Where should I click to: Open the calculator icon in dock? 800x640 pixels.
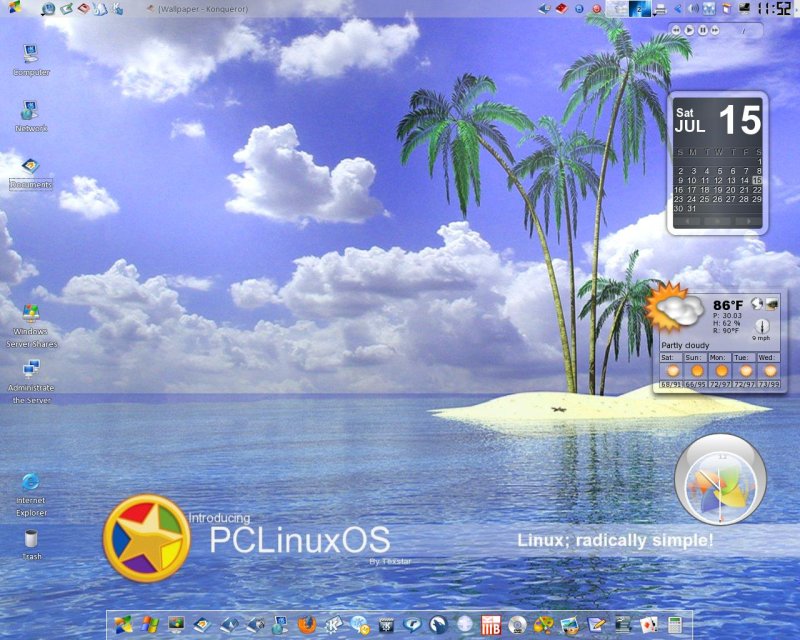tap(674, 625)
